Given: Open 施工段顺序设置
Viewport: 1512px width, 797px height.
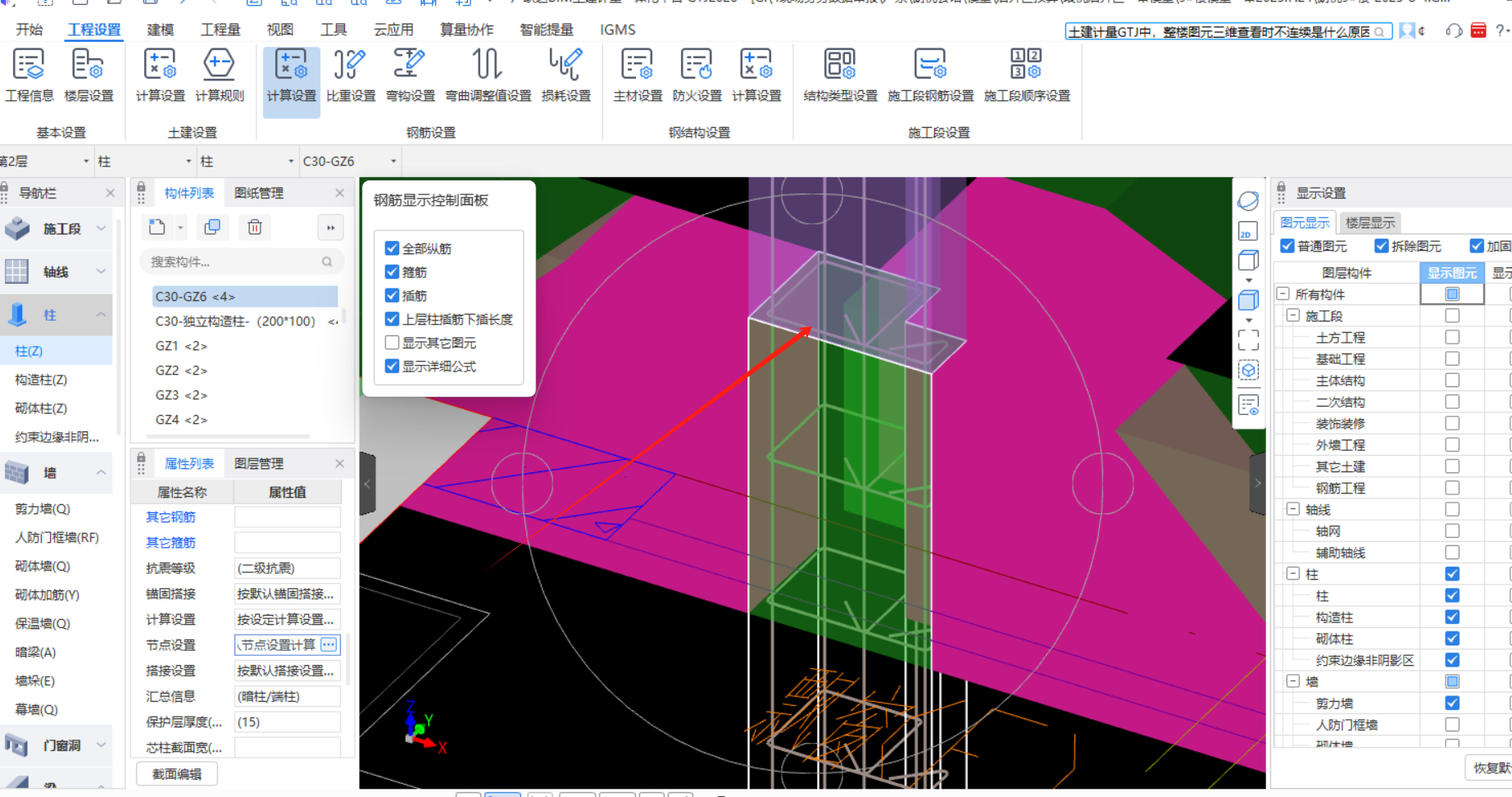Looking at the screenshot, I should click(x=1027, y=75).
